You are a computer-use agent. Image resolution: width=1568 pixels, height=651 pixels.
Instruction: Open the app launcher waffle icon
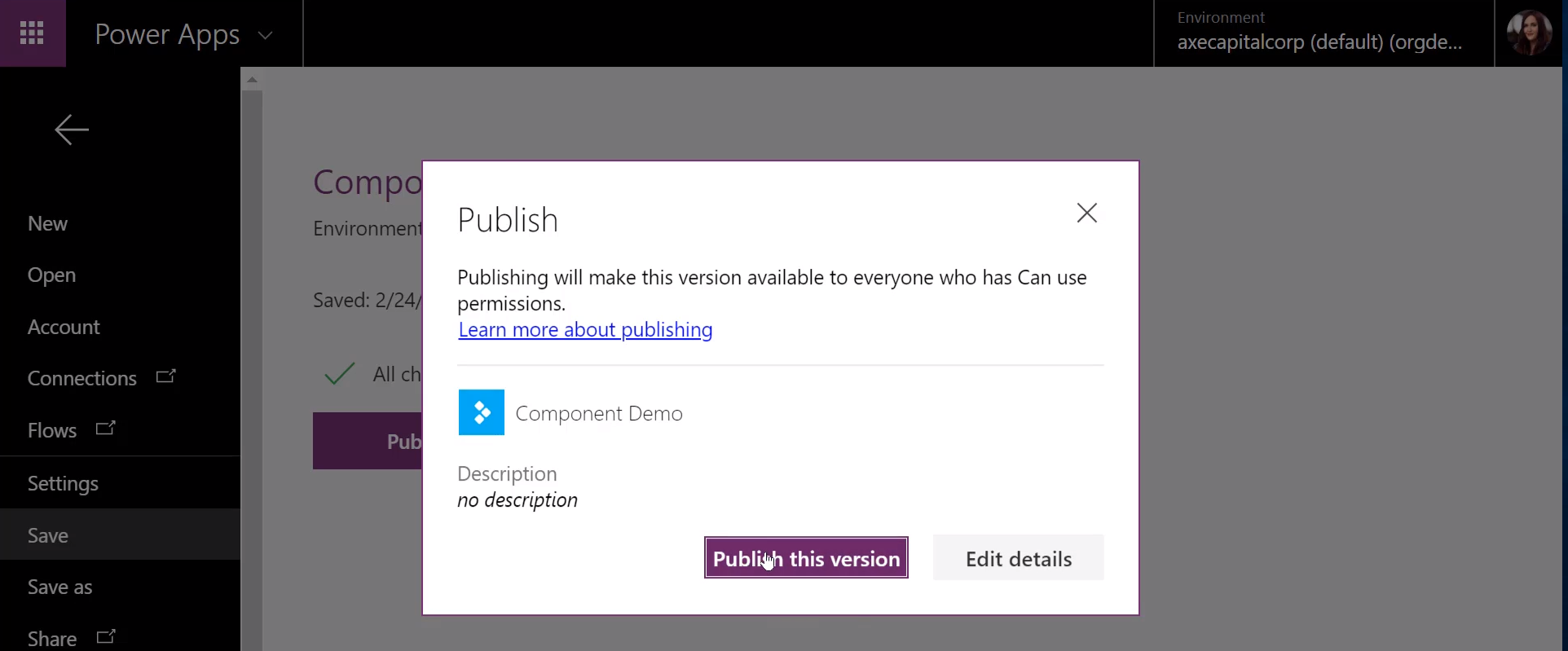coord(32,33)
